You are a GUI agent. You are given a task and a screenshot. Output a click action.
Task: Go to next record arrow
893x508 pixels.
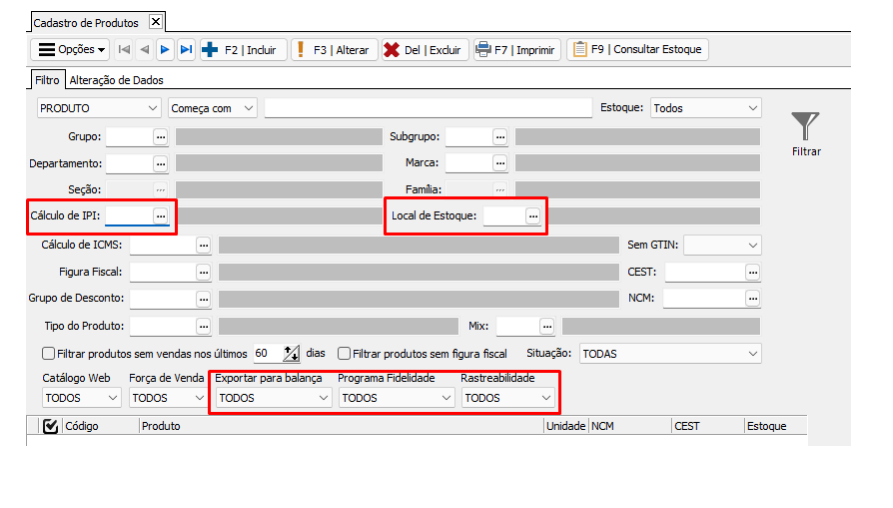(165, 49)
